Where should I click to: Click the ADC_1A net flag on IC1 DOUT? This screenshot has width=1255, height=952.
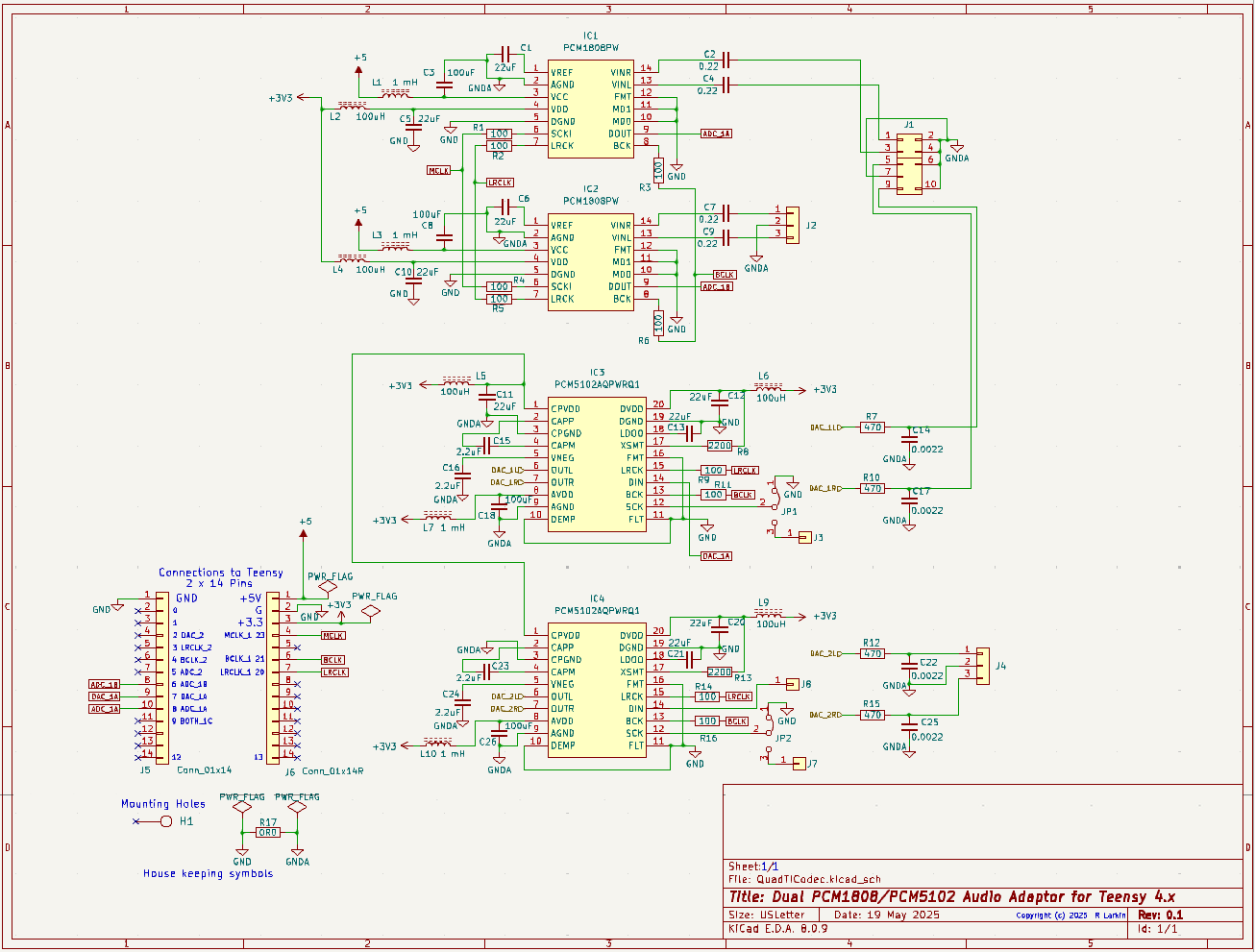(x=714, y=134)
